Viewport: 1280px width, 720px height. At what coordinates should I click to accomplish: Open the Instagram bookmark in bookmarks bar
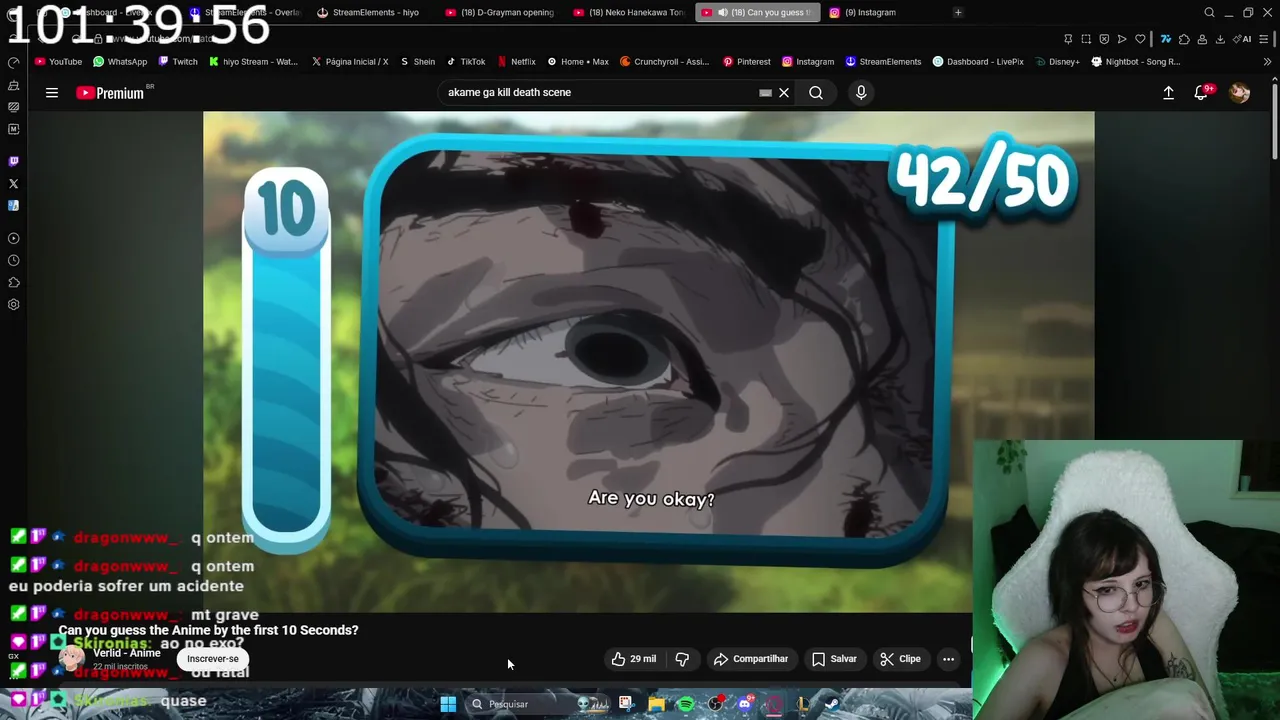click(x=808, y=61)
